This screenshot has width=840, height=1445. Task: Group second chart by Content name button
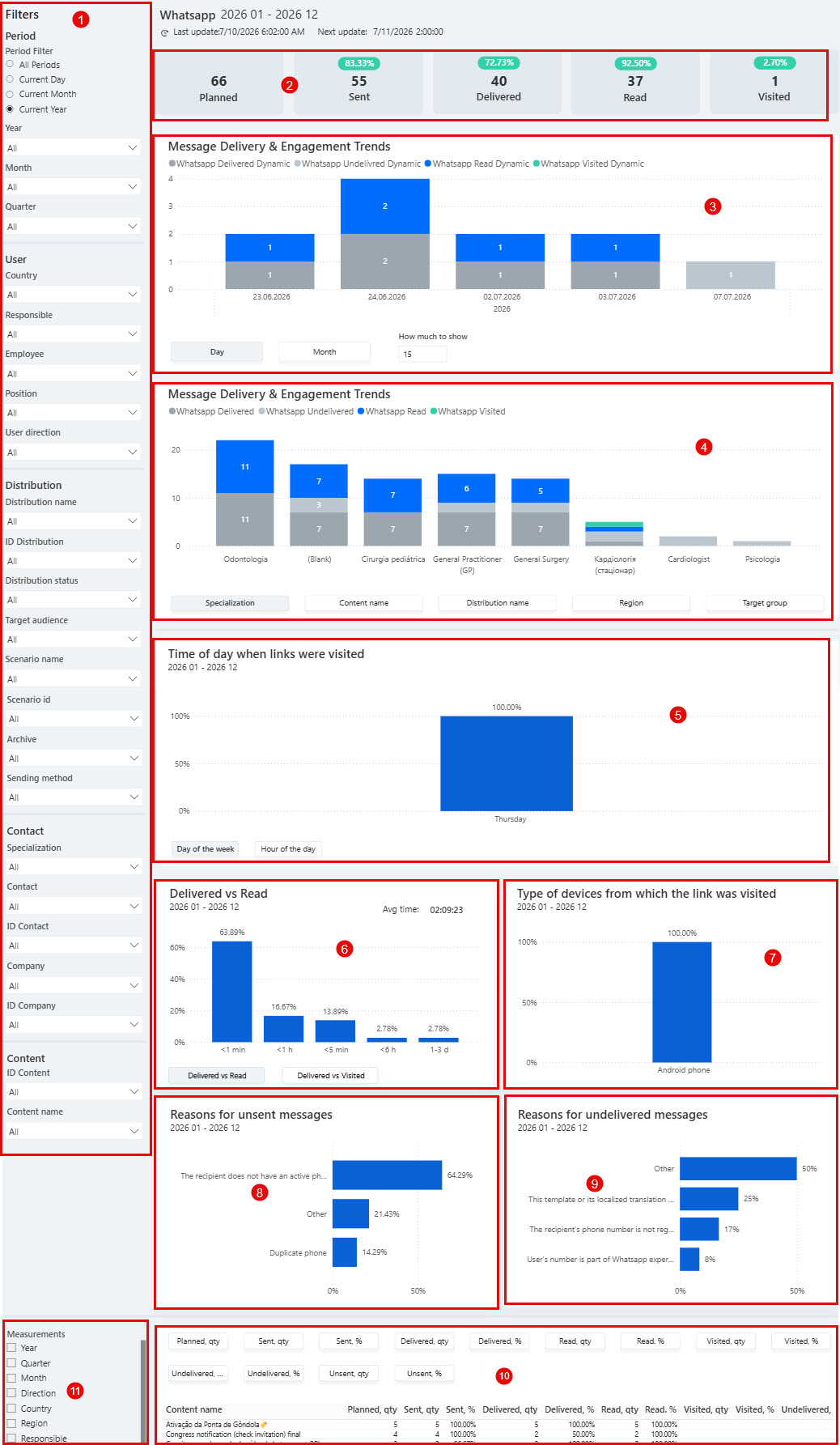click(x=364, y=603)
